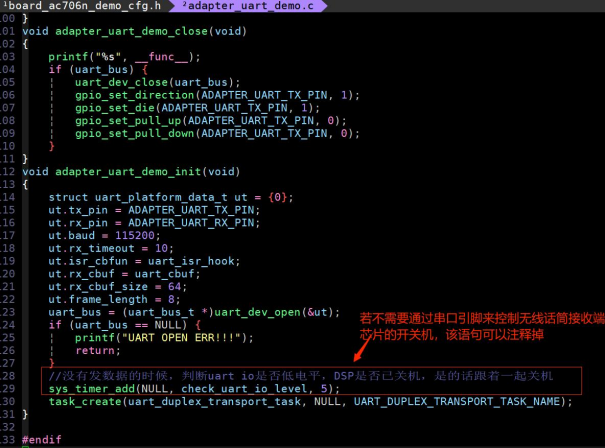Click the uart_dev_open(&ut) call
This screenshot has width=605, height=448.
(x=277, y=312)
